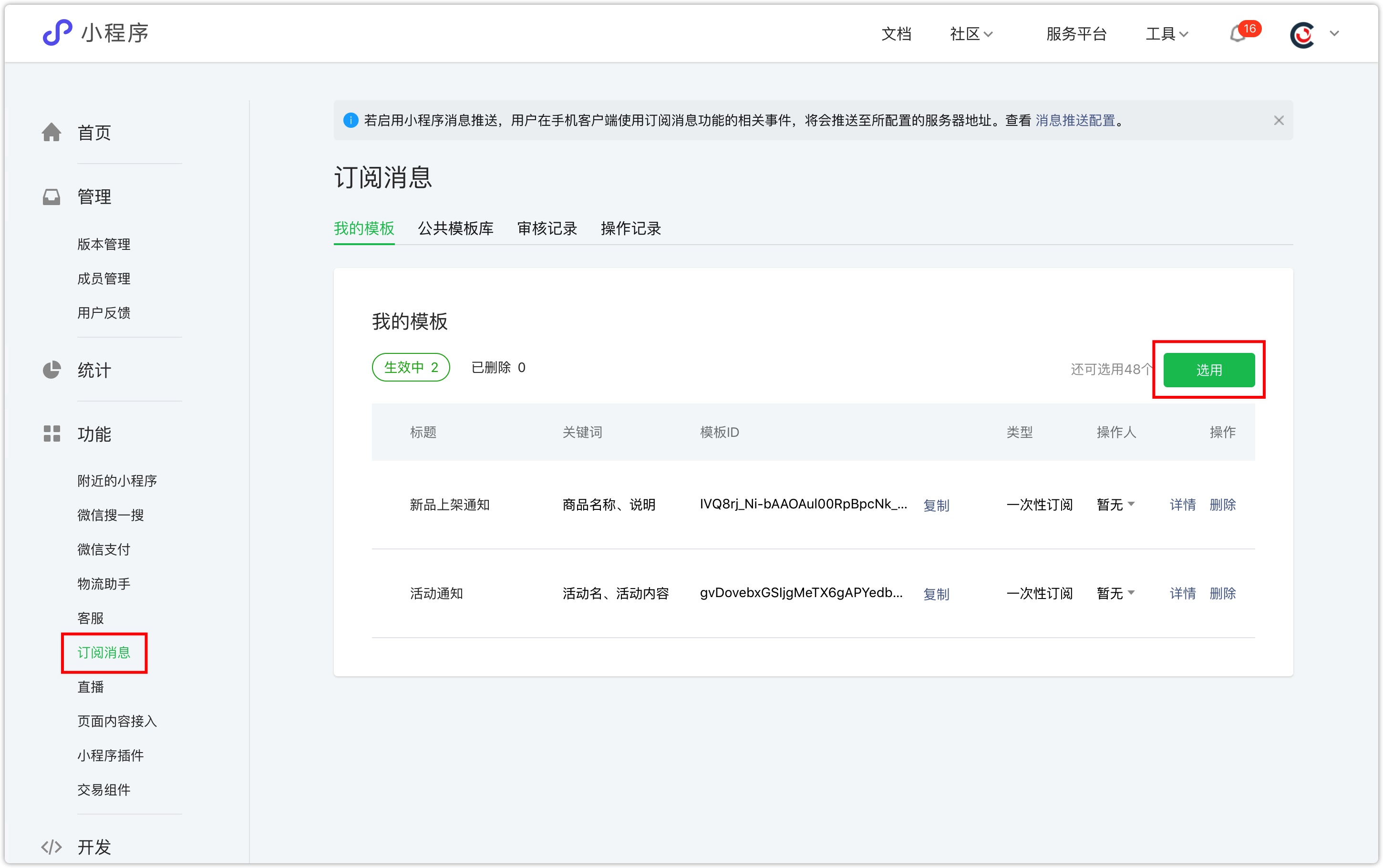
Task: Delete the 新品上架通知 template
Action: click(1222, 505)
